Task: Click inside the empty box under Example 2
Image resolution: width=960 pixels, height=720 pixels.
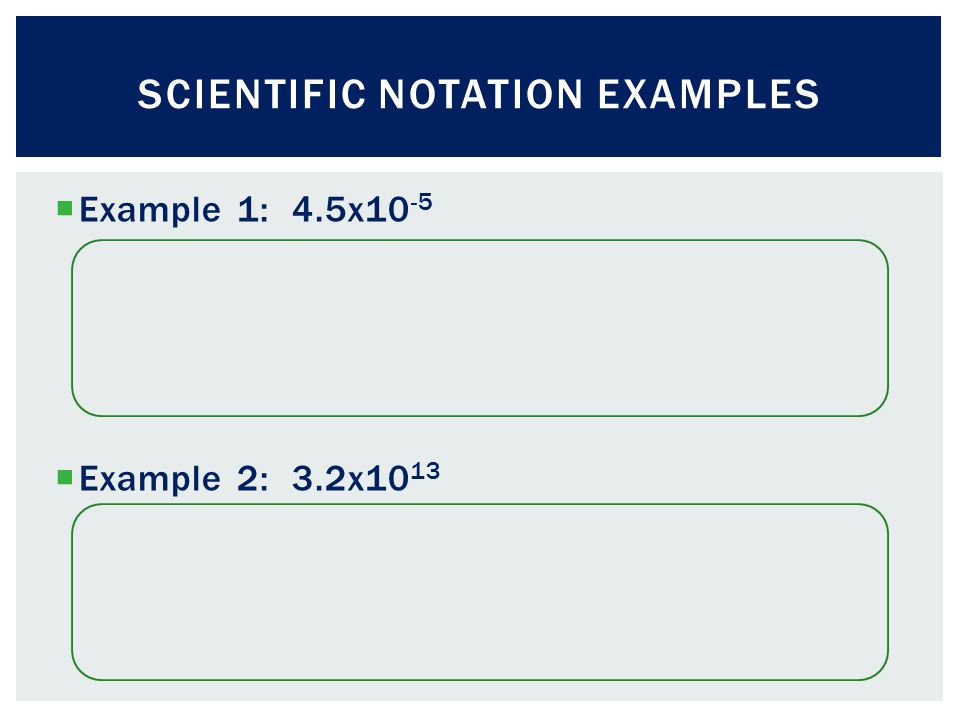Action: coord(480,592)
